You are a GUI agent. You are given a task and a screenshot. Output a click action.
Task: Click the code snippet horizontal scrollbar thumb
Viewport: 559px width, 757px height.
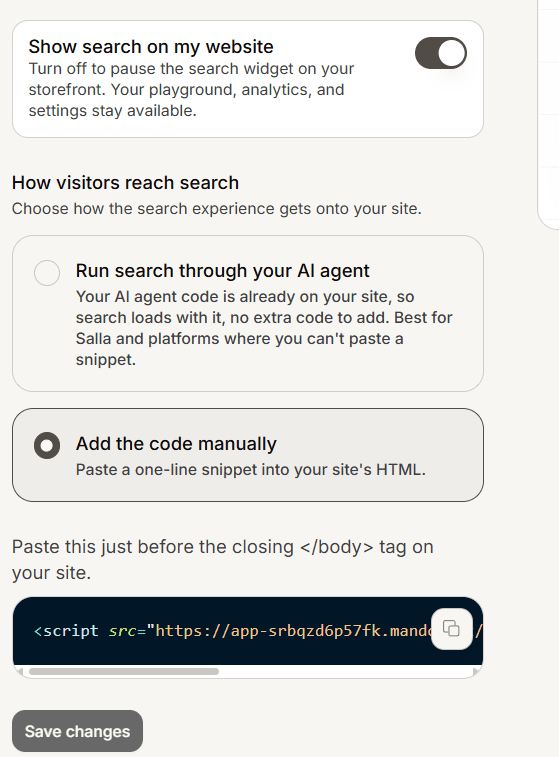pyautogui.click(x=124, y=672)
